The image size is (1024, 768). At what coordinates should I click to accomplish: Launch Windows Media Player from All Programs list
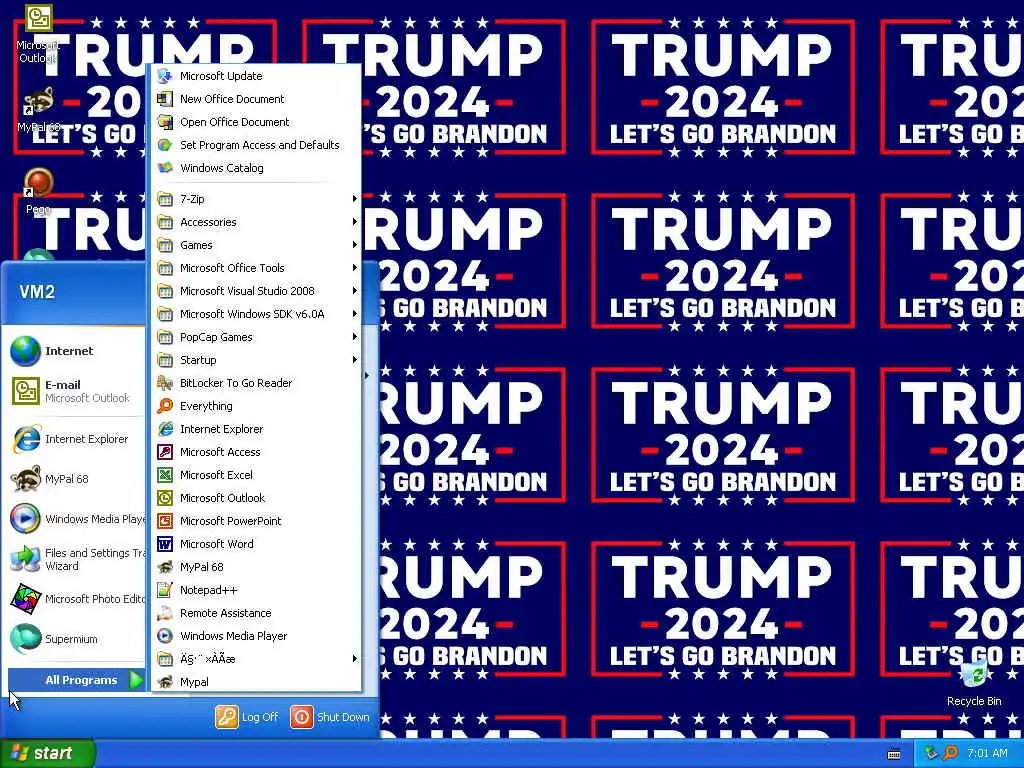click(x=256, y=636)
